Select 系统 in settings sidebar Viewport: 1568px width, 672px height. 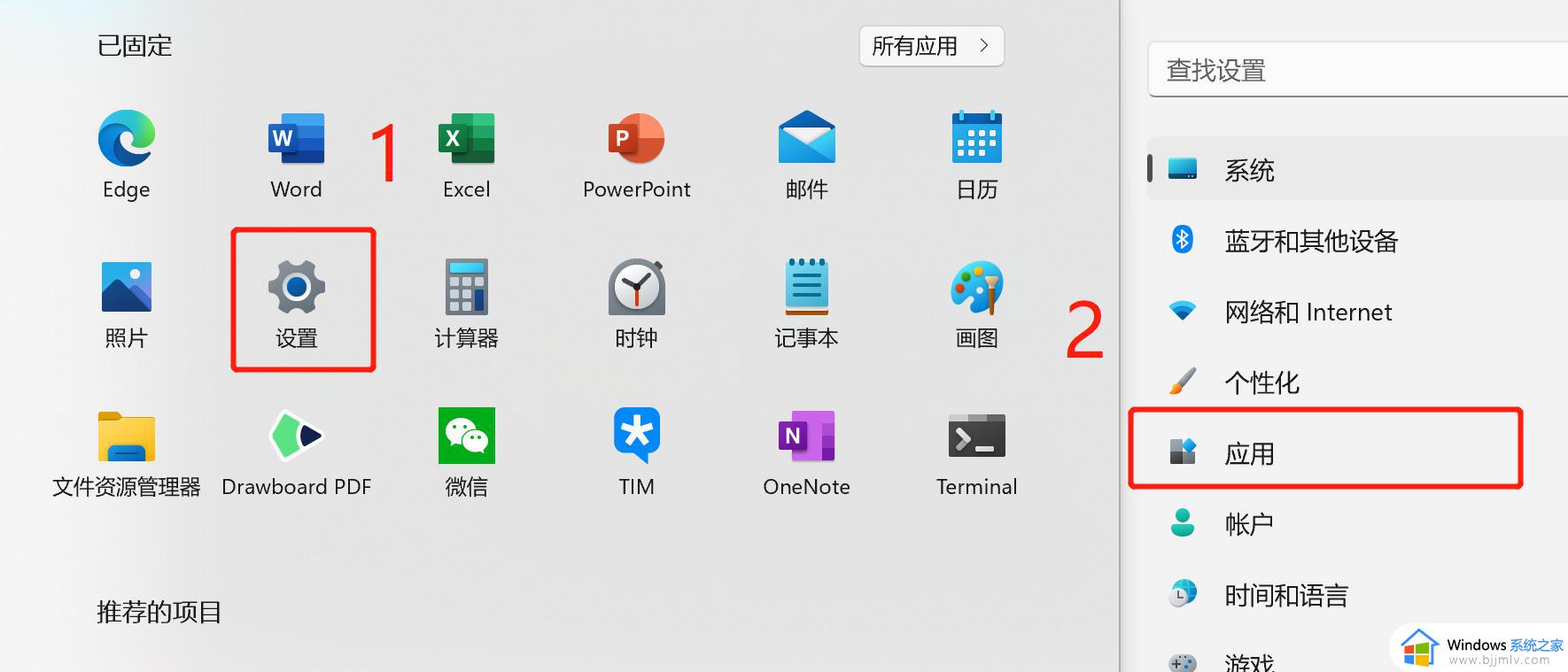1358,168
